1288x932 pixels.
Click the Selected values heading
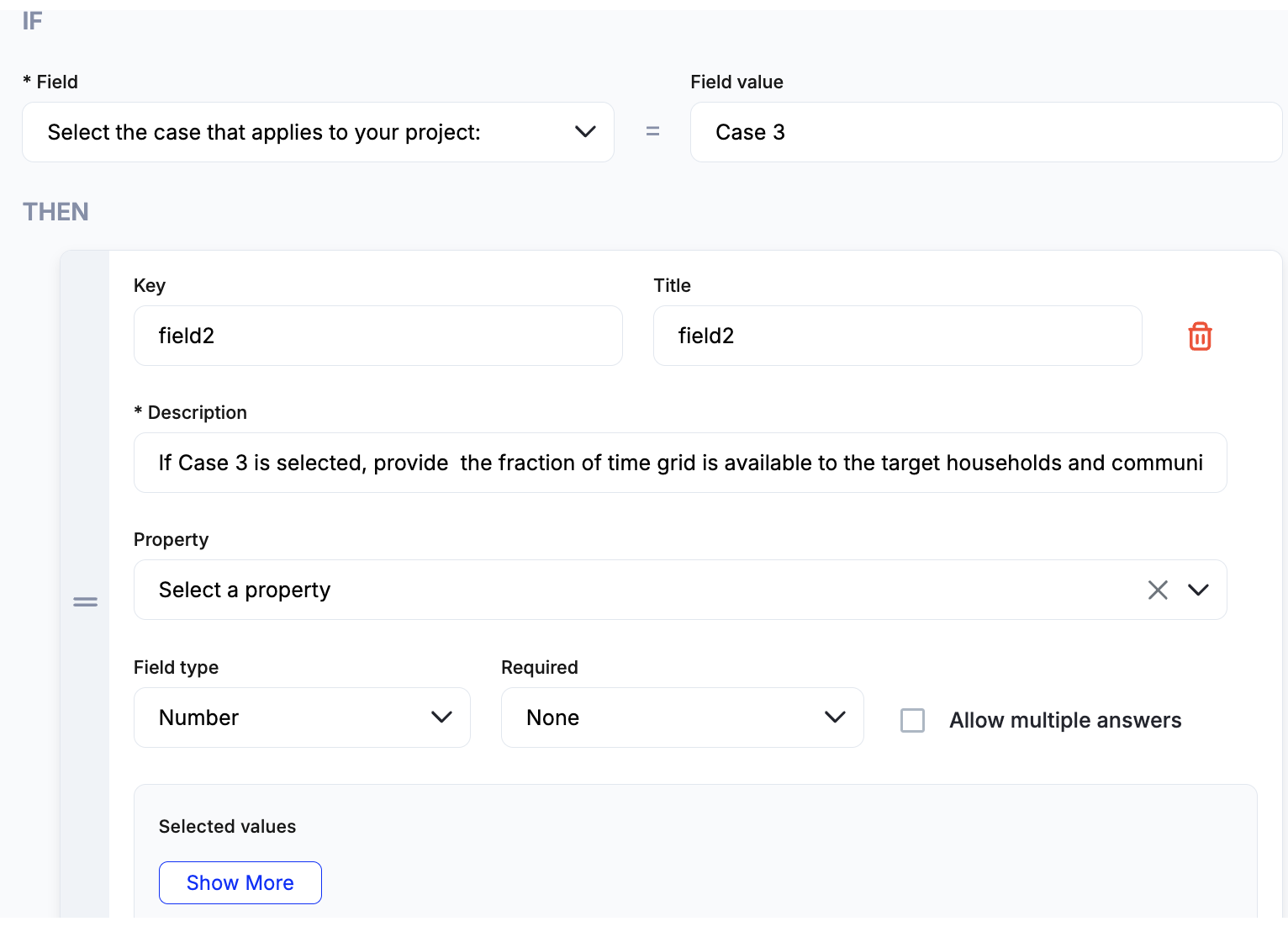pos(227,826)
